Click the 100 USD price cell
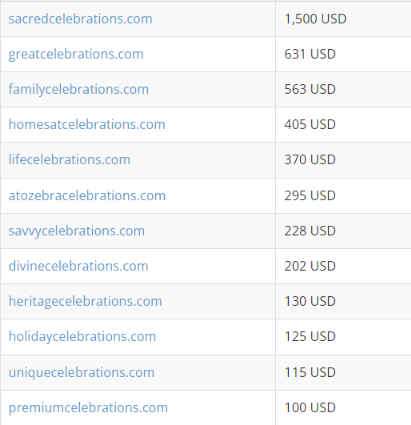The image size is (411, 425). [343, 408]
